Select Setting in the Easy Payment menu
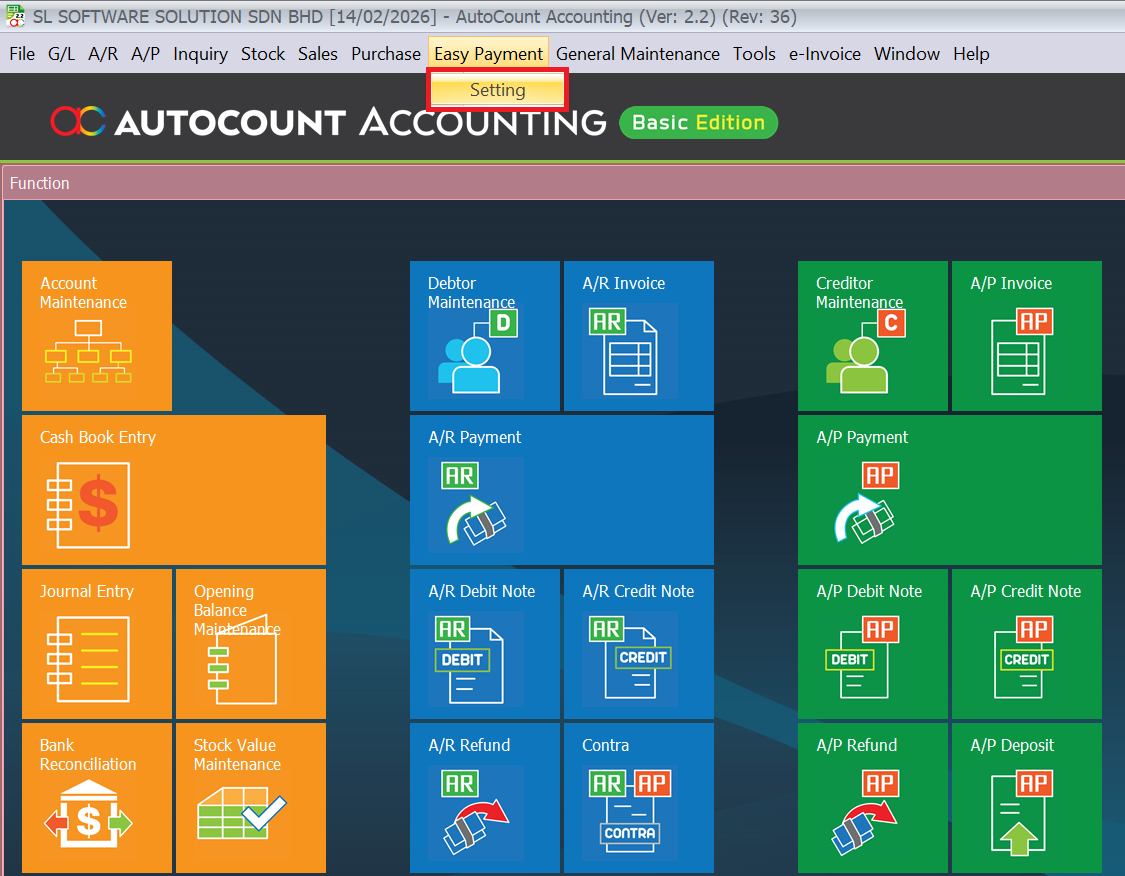Image resolution: width=1125 pixels, height=876 pixels. tap(497, 90)
